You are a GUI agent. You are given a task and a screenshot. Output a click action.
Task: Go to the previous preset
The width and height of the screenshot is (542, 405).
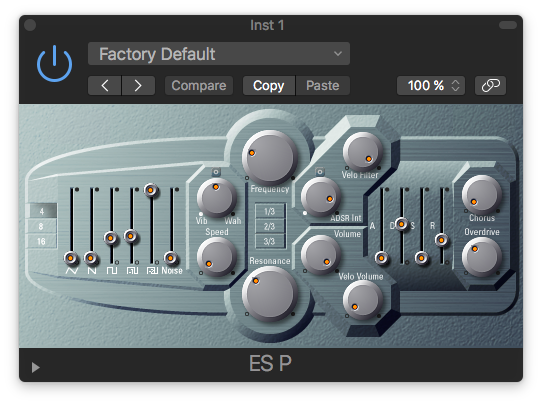(x=105, y=85)
